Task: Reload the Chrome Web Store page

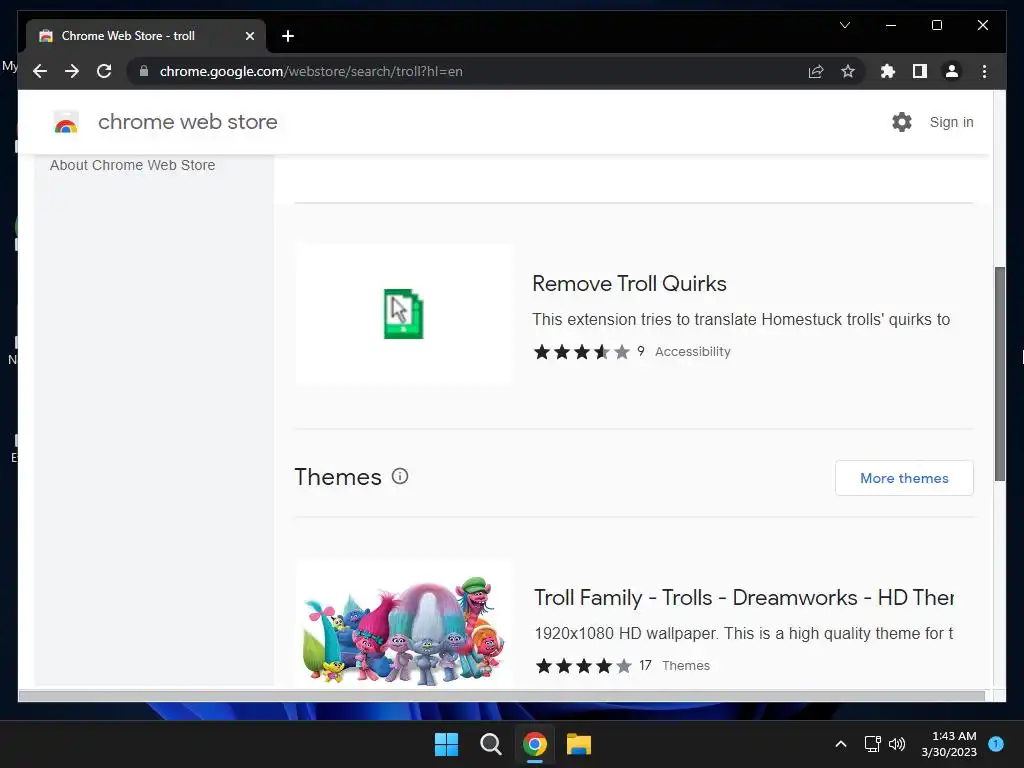Action: (104, 71)
